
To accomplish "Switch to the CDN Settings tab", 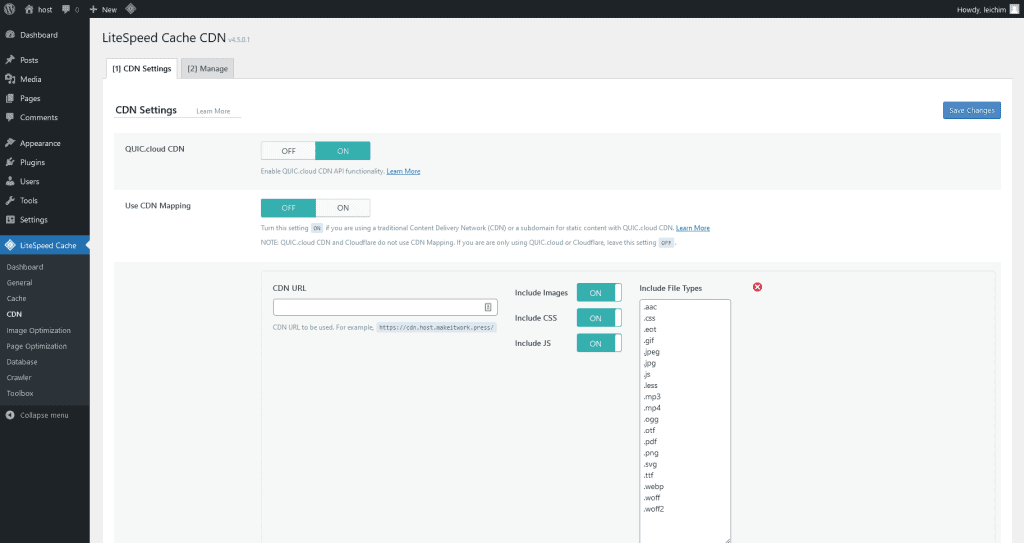I will [142, 69].
